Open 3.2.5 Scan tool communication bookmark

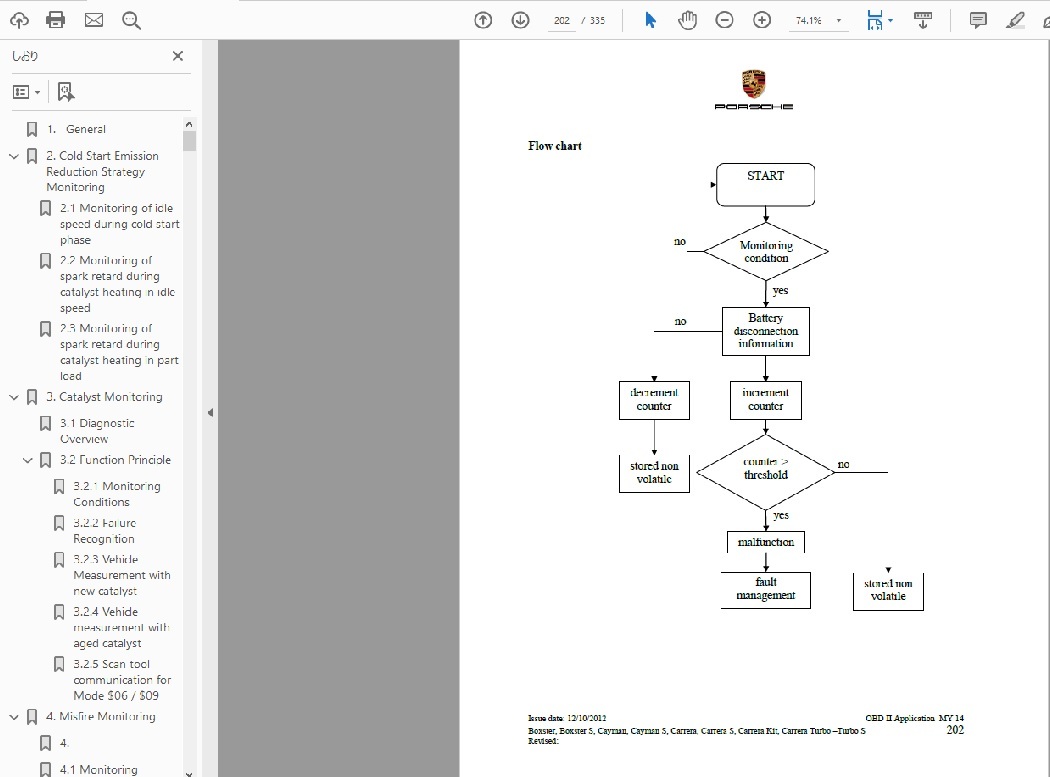122,680
